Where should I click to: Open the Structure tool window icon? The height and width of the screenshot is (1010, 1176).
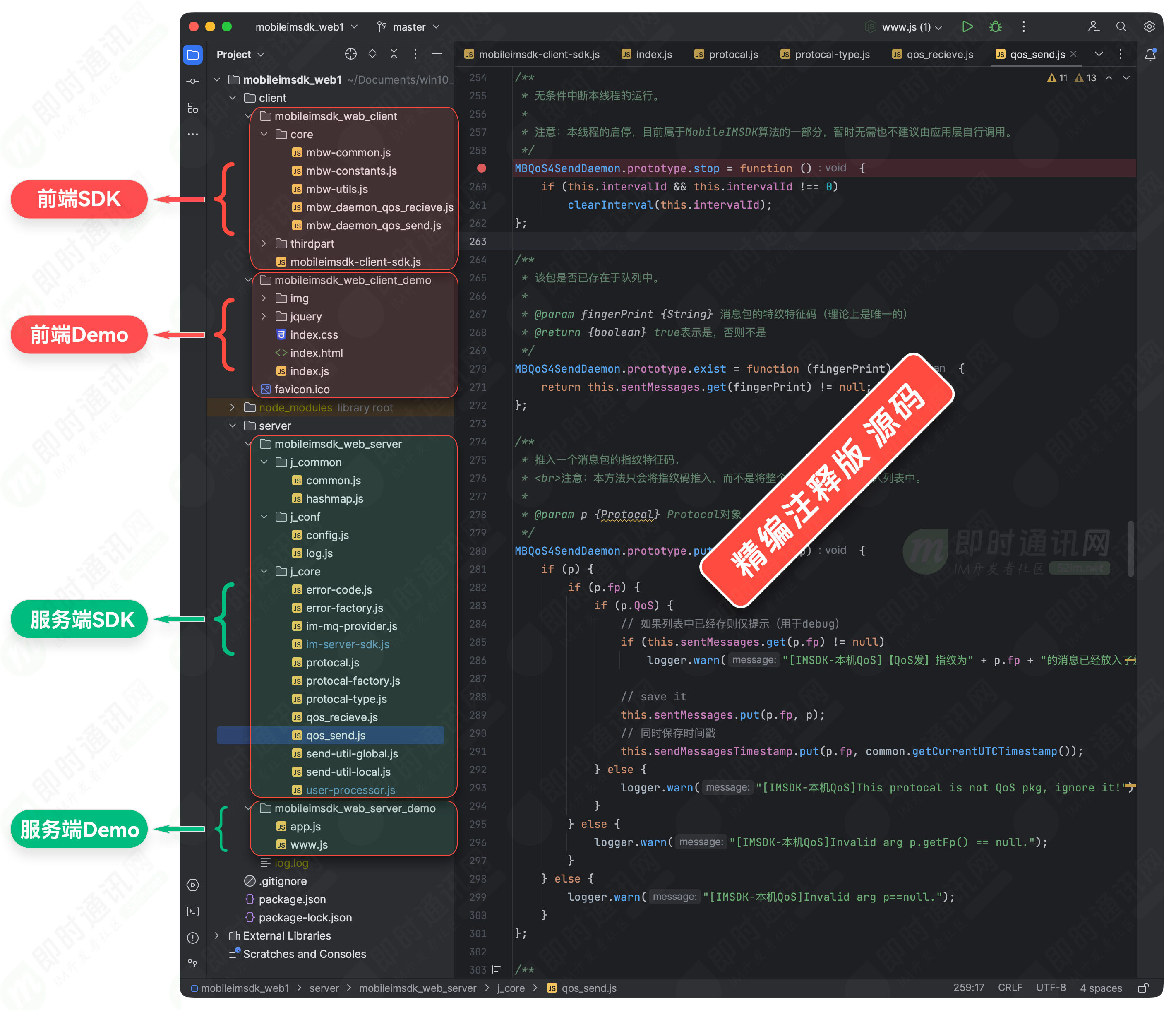193,108
